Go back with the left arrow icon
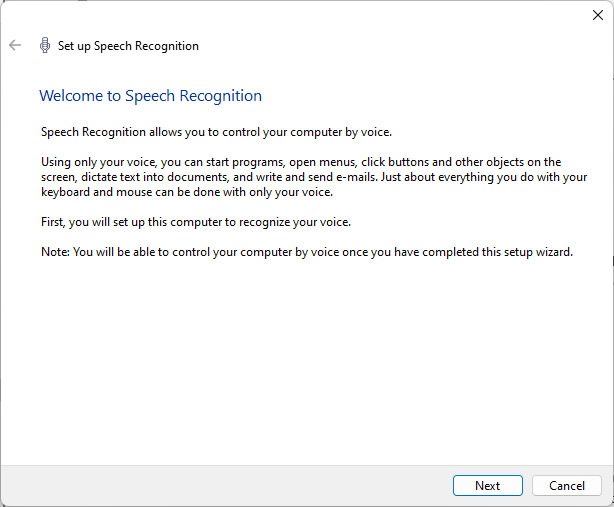 coord(15,45)
